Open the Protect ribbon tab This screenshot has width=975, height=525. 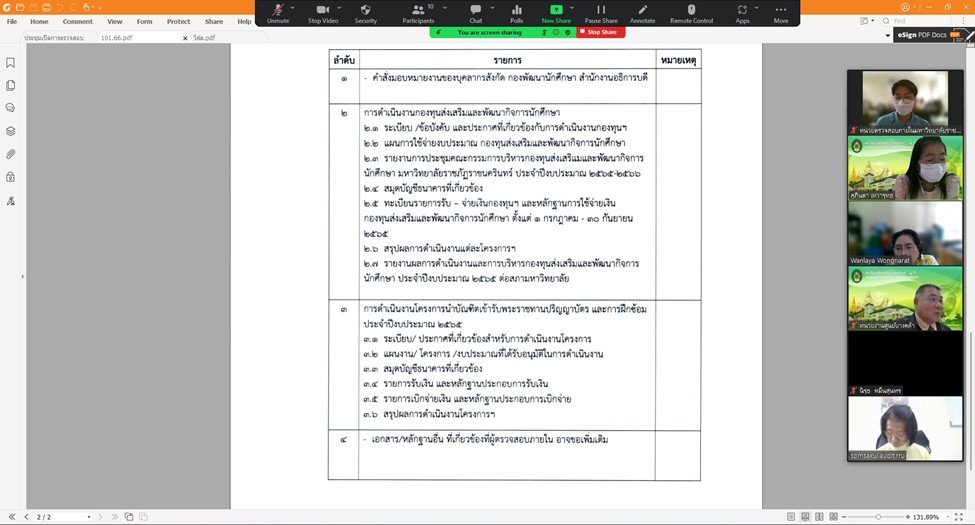pyautogui.click(x=178, y=21)
